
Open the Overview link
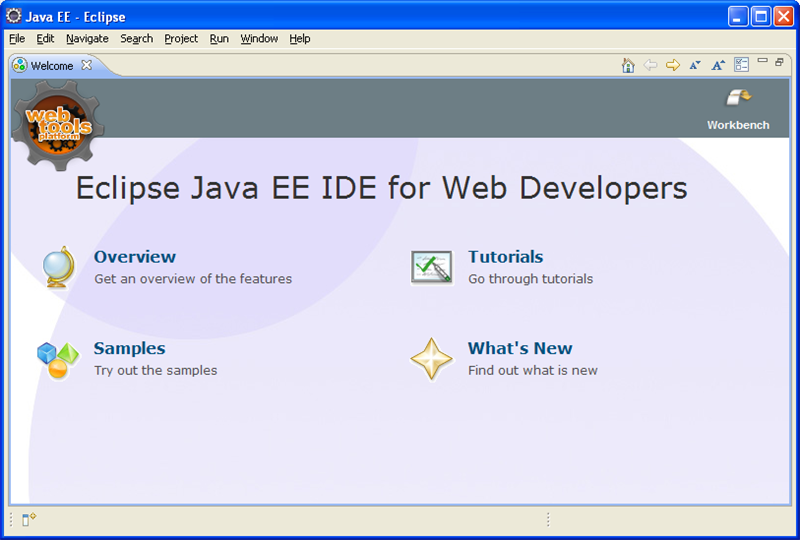[x=135, y=257]
